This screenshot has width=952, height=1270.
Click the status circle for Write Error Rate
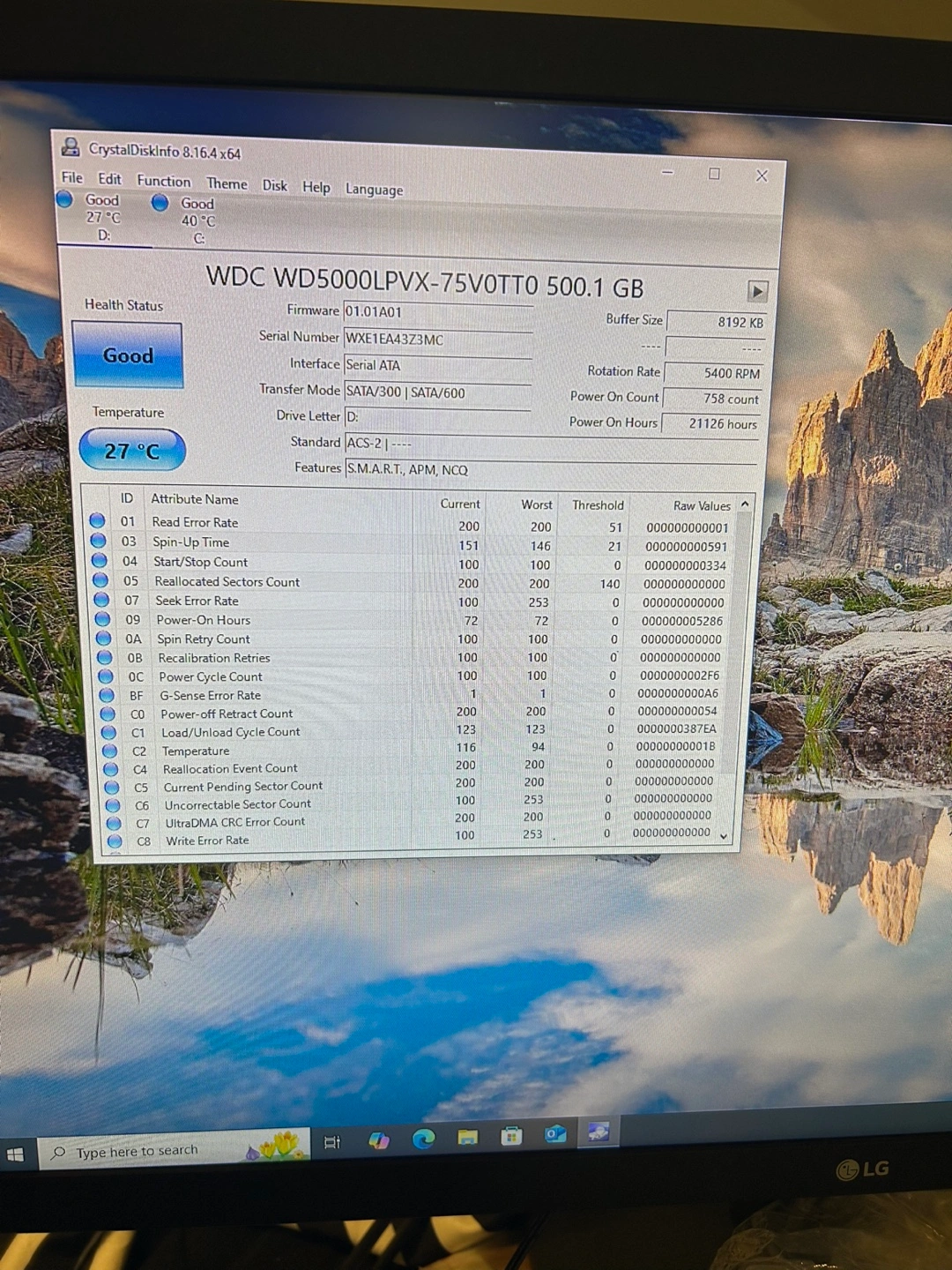[115, 841]
